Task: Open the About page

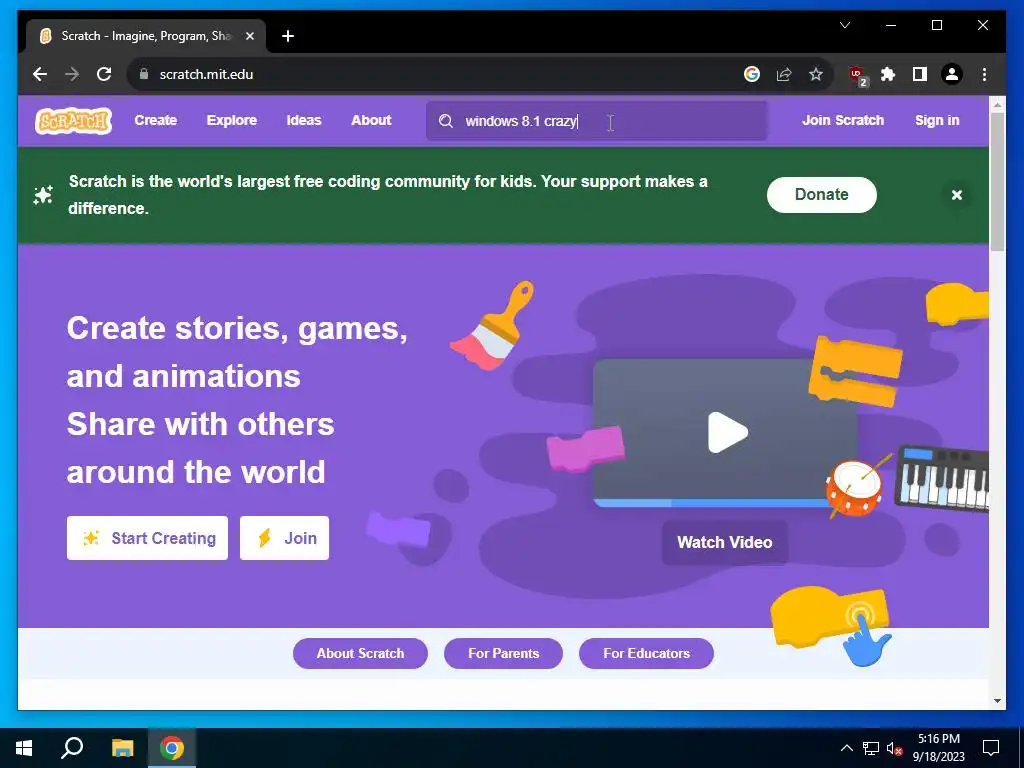Action: pos(371,120)
